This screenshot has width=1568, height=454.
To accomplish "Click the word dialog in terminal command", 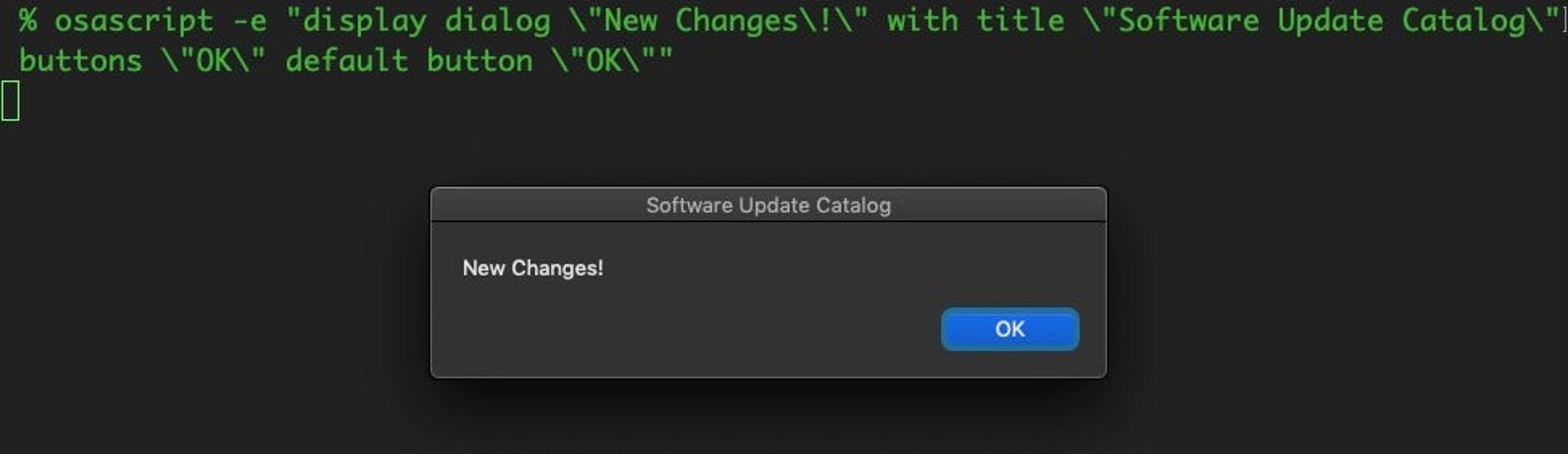I will pyautogui.click(x=497, y=21).
